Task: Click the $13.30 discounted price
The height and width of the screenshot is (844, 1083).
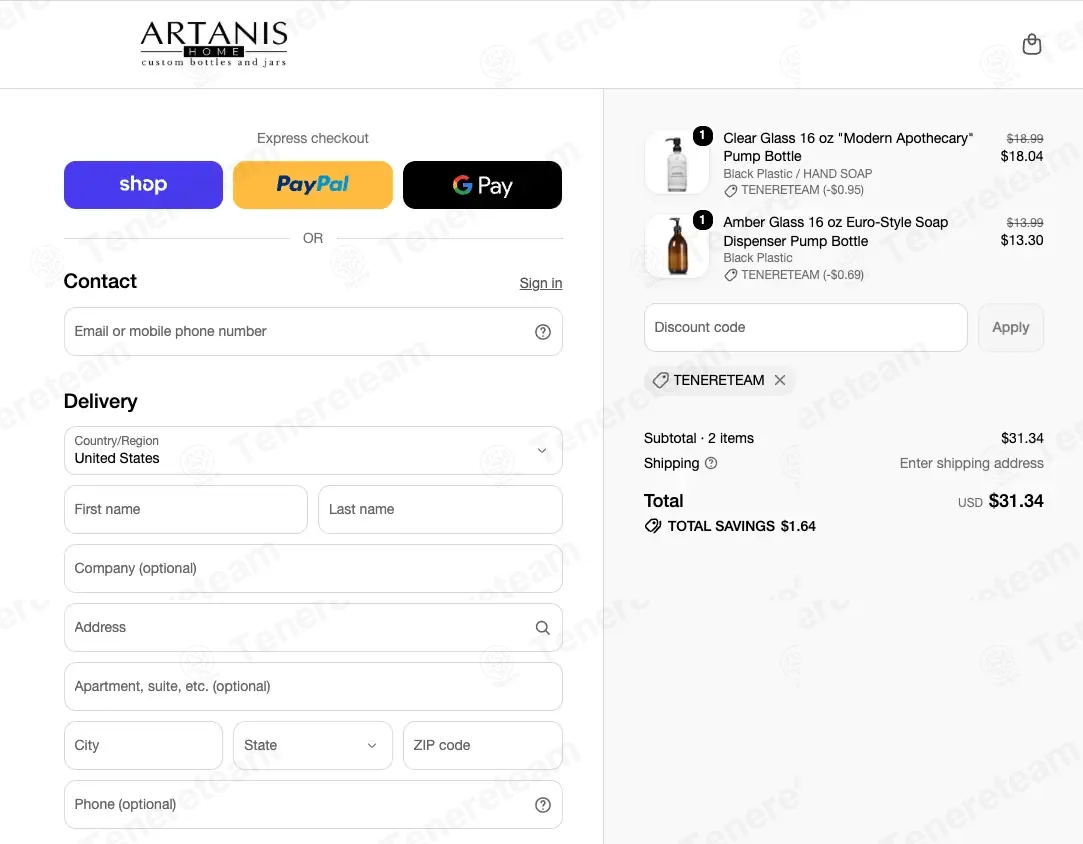Action: click(1022, 240)
